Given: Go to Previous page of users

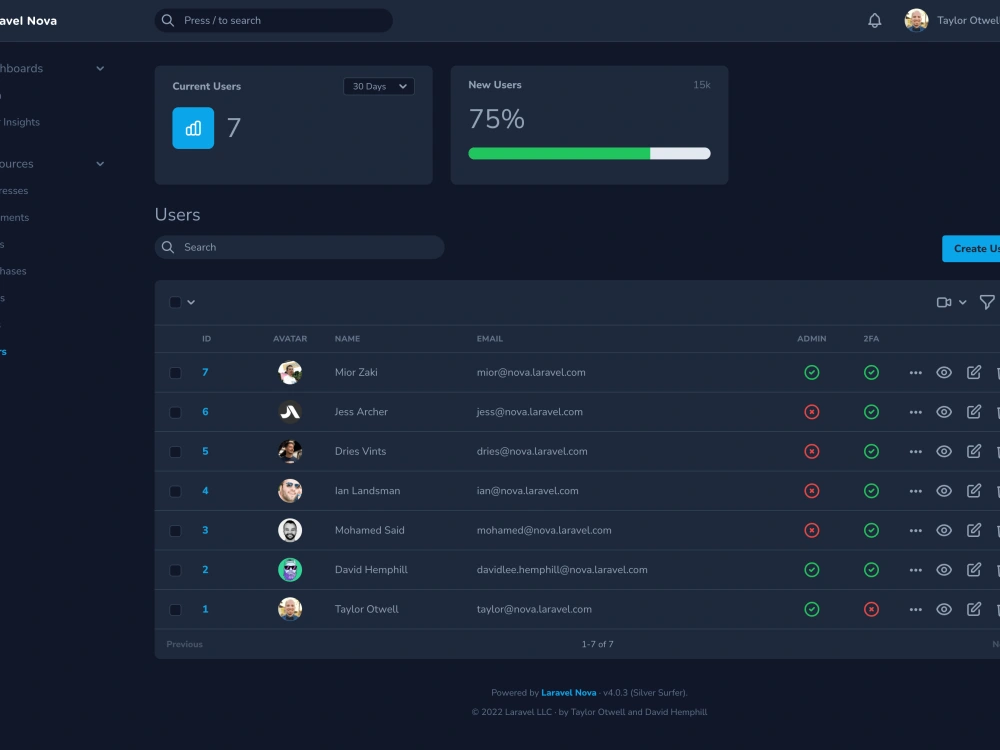Looking at the screenshot, I should [184, 644].
